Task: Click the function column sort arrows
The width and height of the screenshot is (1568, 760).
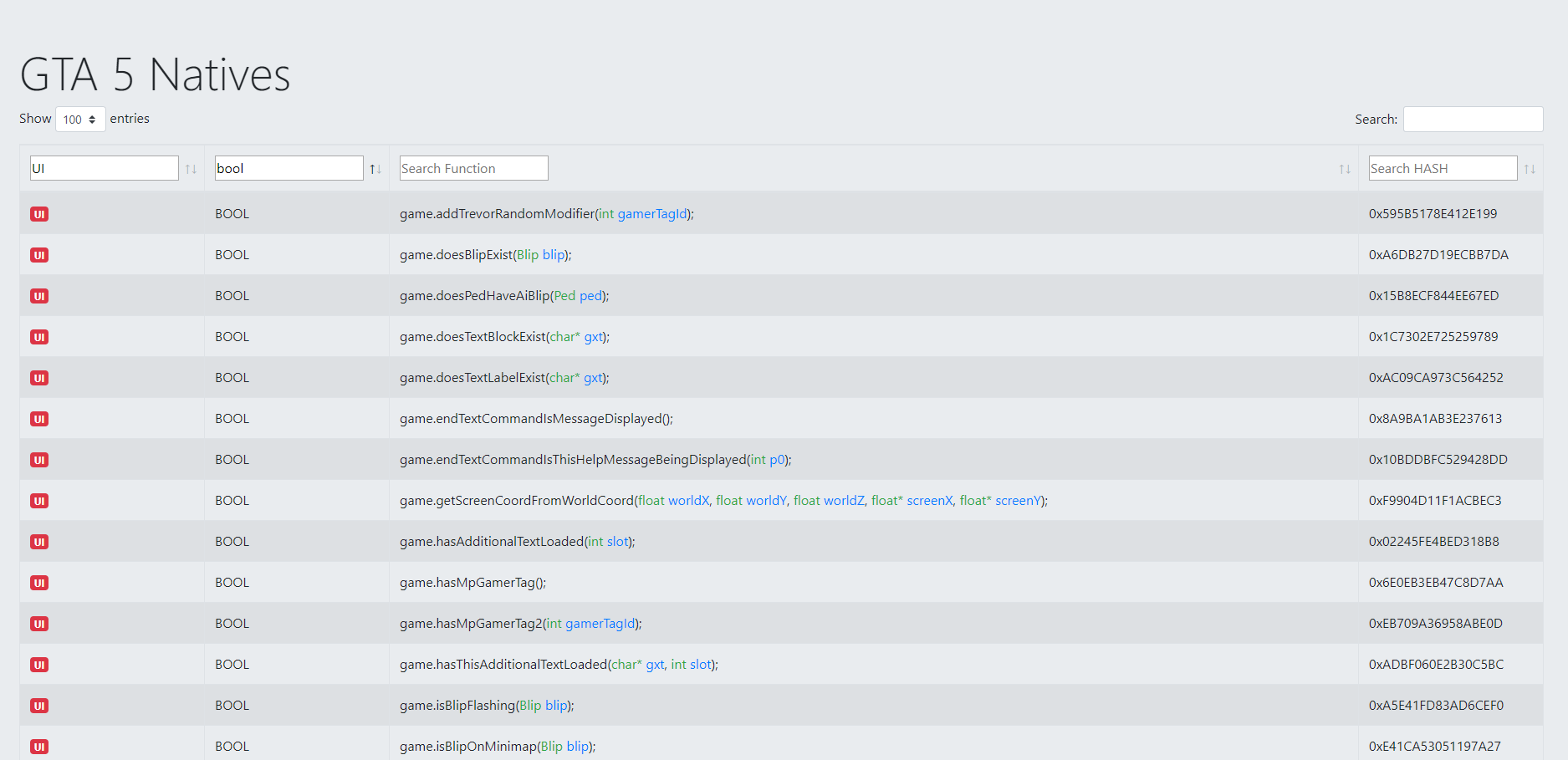Action: 1344,168
